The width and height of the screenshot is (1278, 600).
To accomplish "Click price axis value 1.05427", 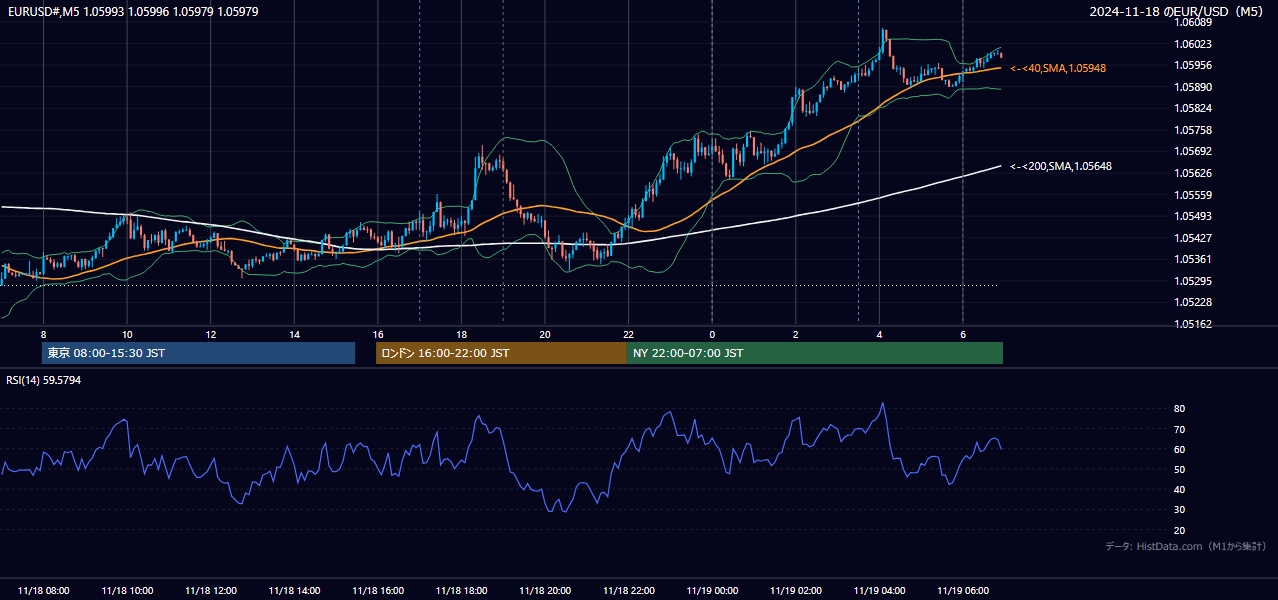I will click(1192, 238).
